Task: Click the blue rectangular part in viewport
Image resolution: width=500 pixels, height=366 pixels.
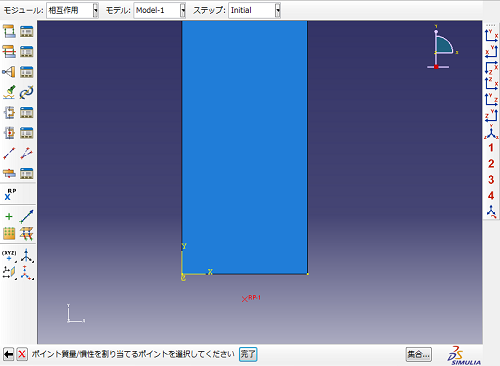Action: click(x=245, y=147)
